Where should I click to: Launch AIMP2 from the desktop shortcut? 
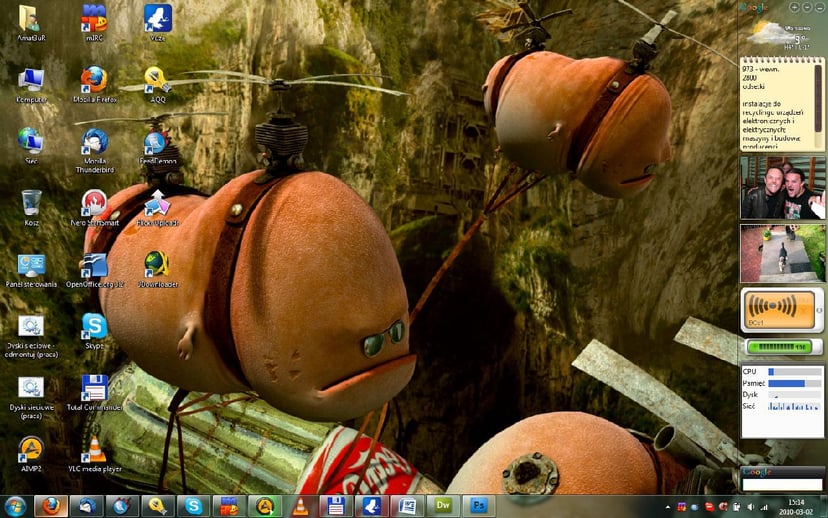31,454
